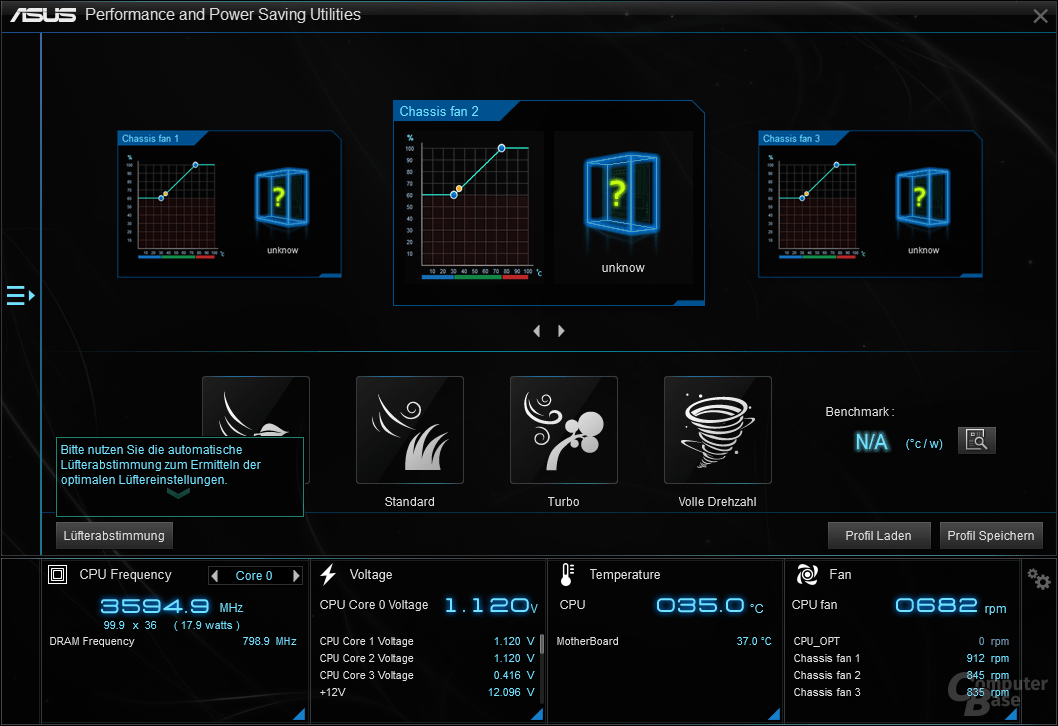Open the benchmark magnifier details icon
The image size is (1058, 726).
click(x=976, y=440)
